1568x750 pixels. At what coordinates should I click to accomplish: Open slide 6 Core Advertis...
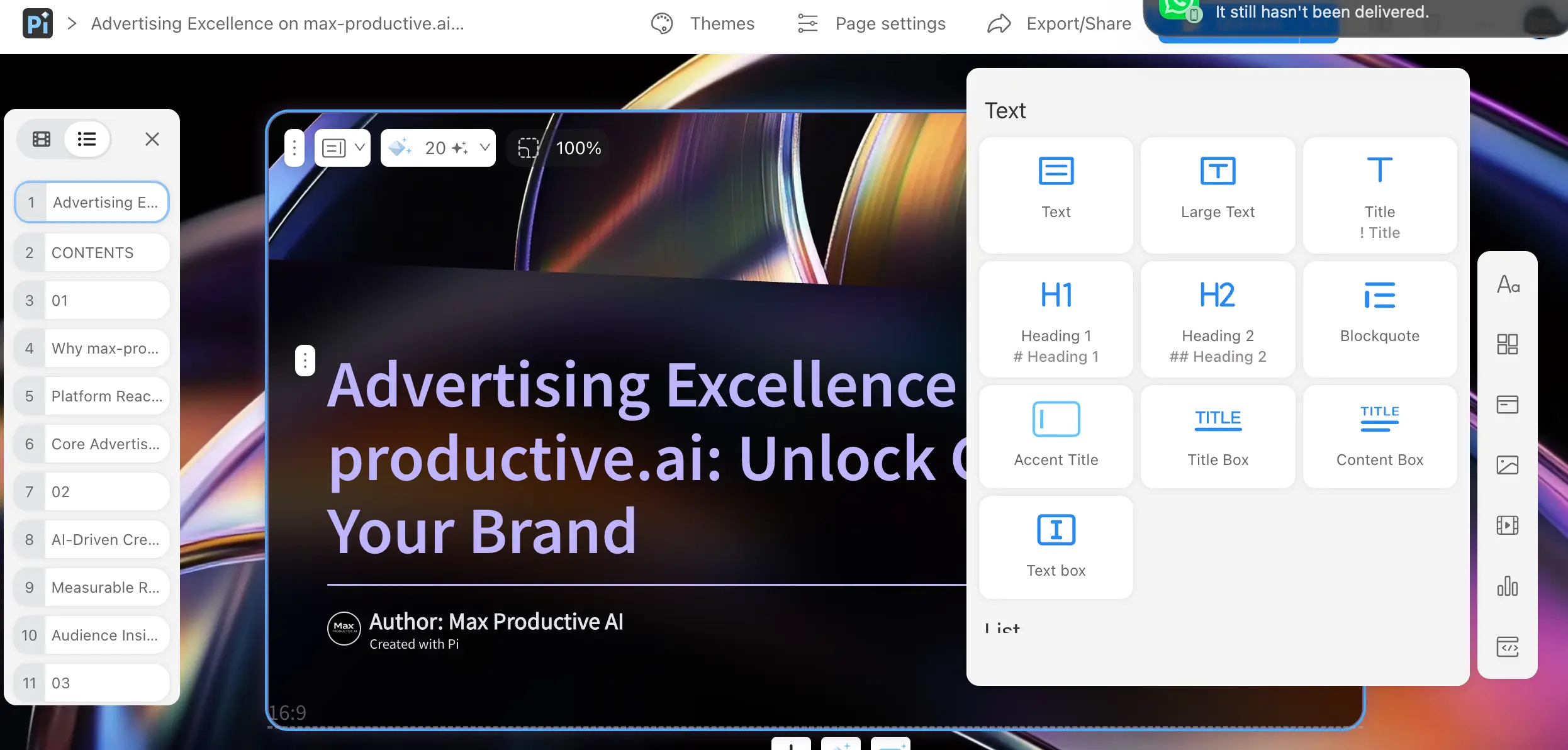pyautogui.click(x=92, y=444)
